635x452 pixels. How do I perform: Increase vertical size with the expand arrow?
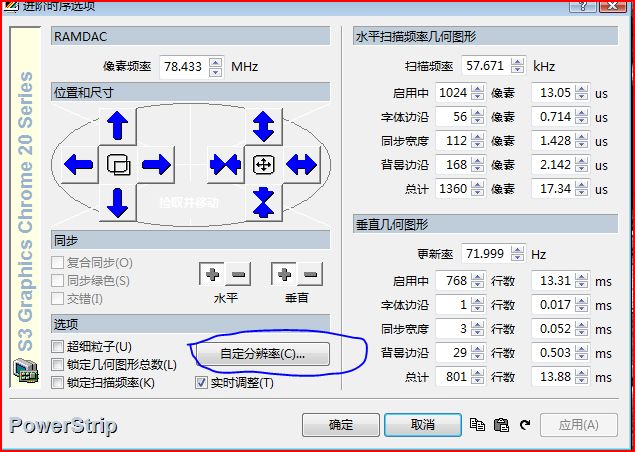point(264,126)
